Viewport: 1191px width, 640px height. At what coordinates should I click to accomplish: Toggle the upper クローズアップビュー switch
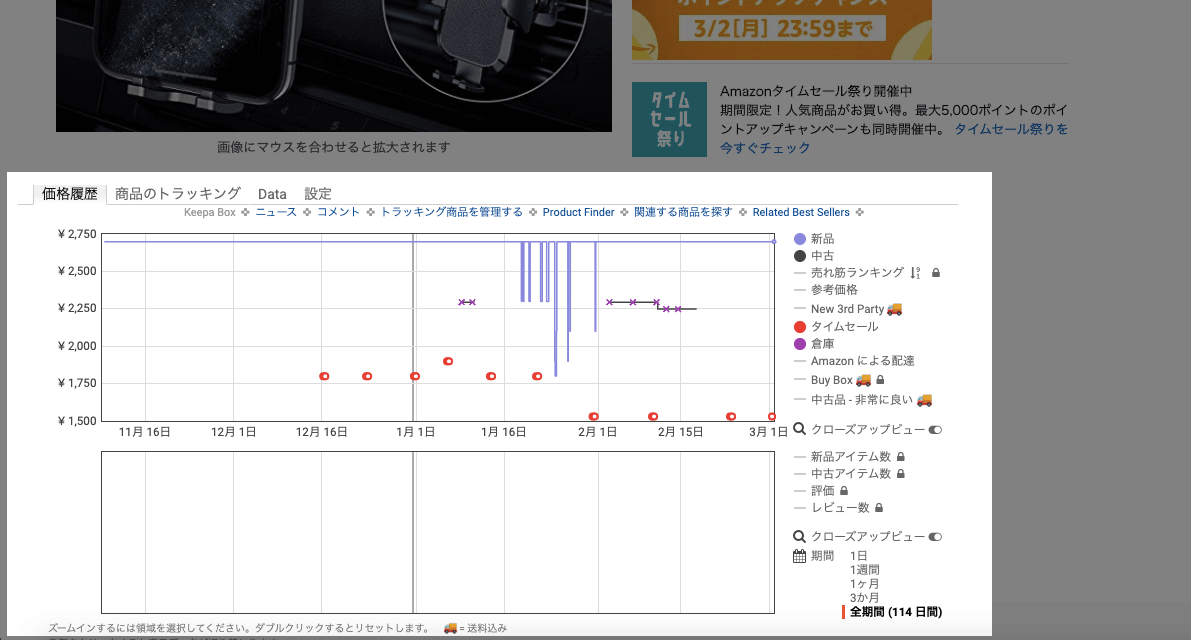(x=935, y=430)
